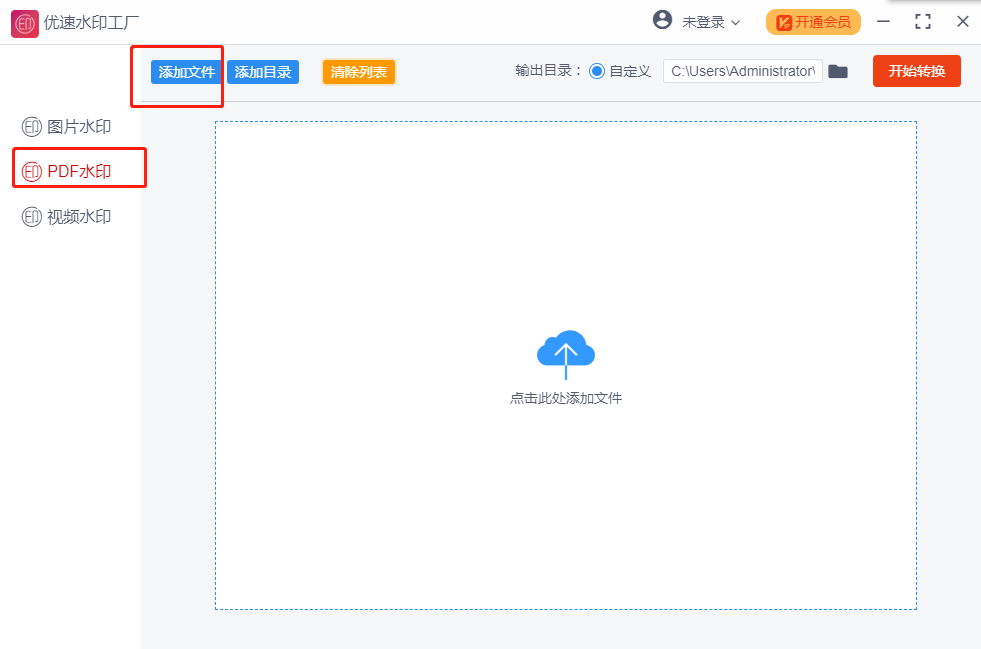
Task: Minimize the application window
Action: tap(883, 22)
